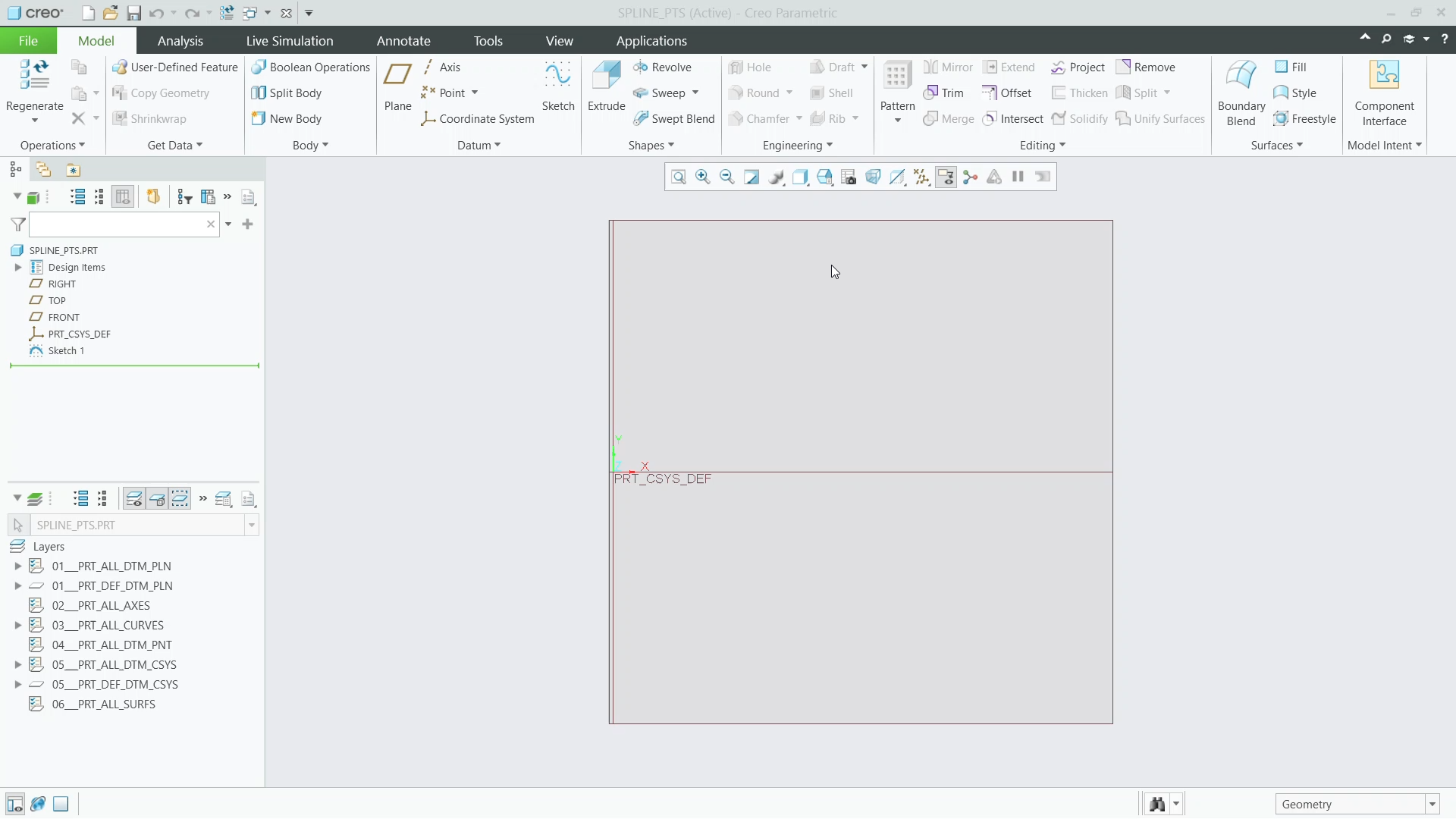Open the Sweep options dropdown arrow
Image resolution: width=1456 pixels, height=819 pixels.
pyautogui.click(x=695, y=93)
